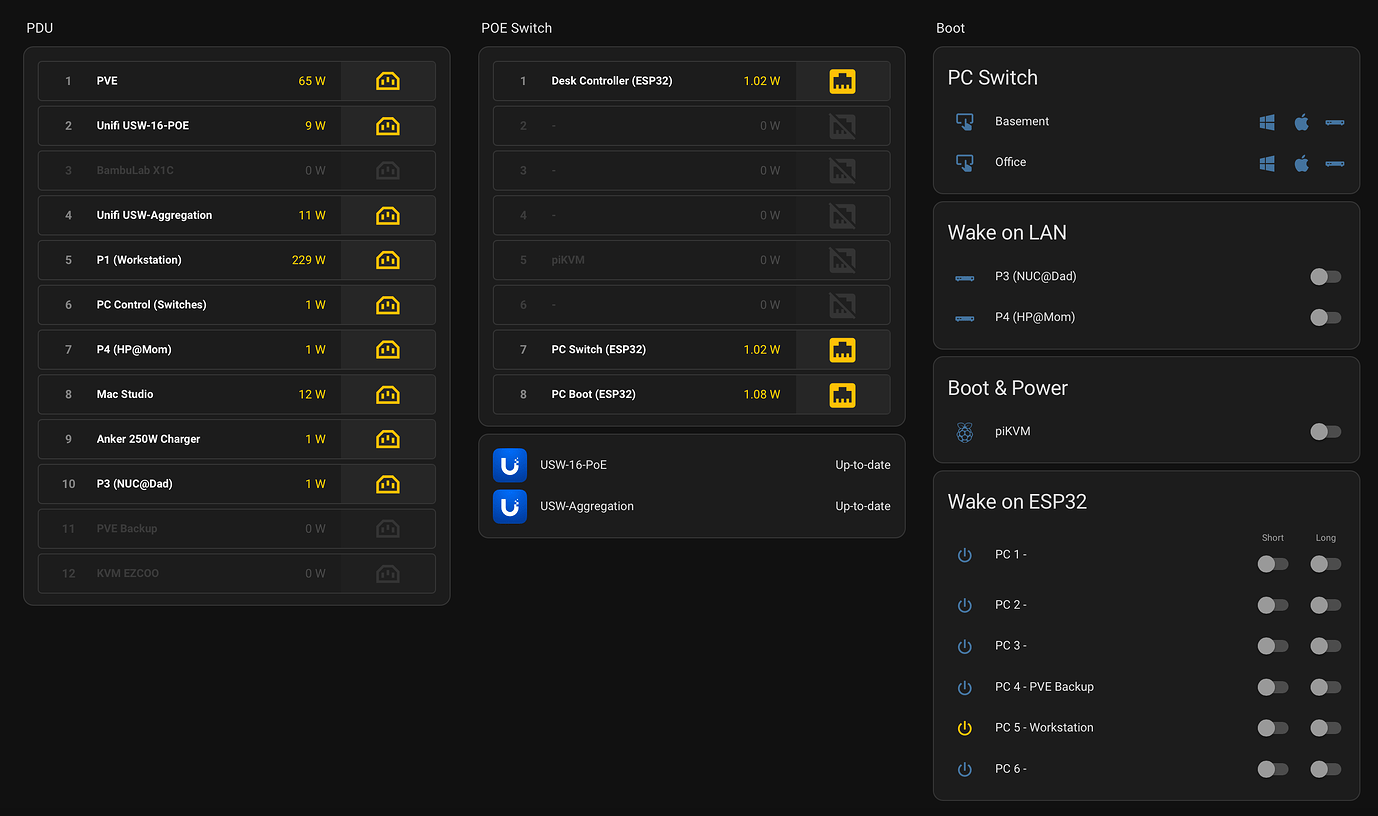
Task: Toggle PVE outlet plug icon
Action: point(388,81)
